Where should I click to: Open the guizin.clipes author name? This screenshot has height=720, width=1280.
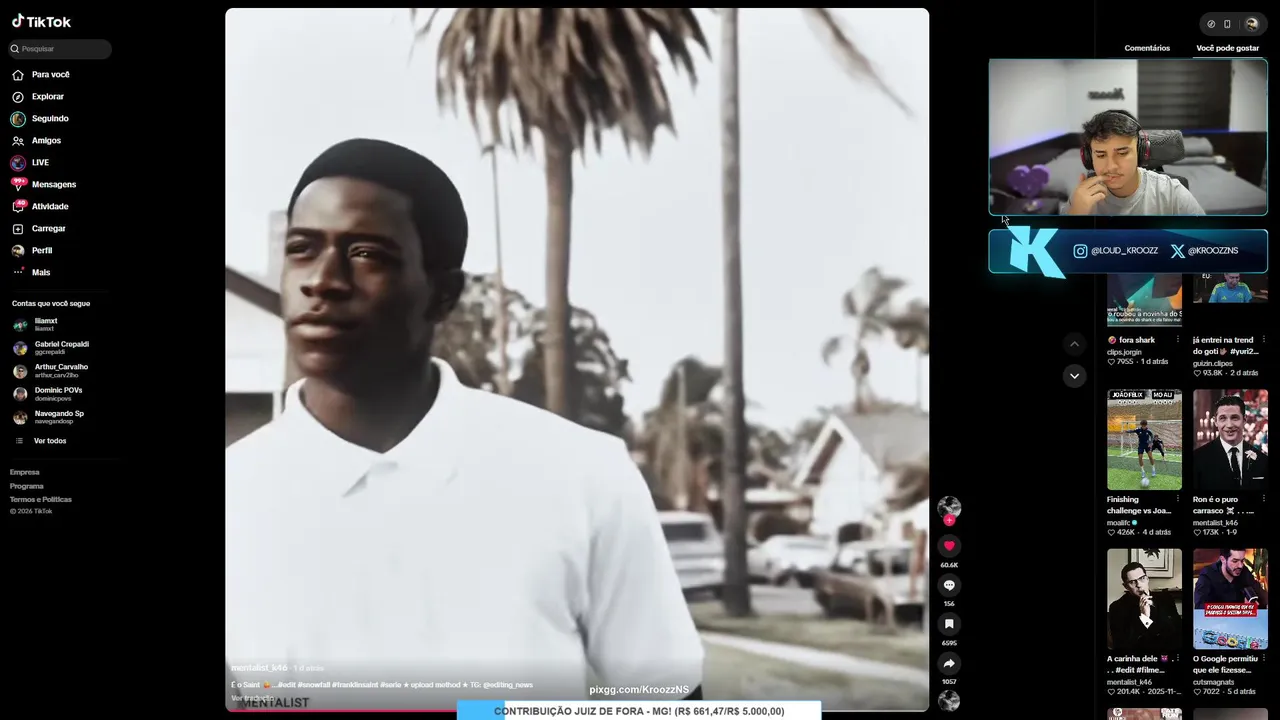(x=1212, y=363)
